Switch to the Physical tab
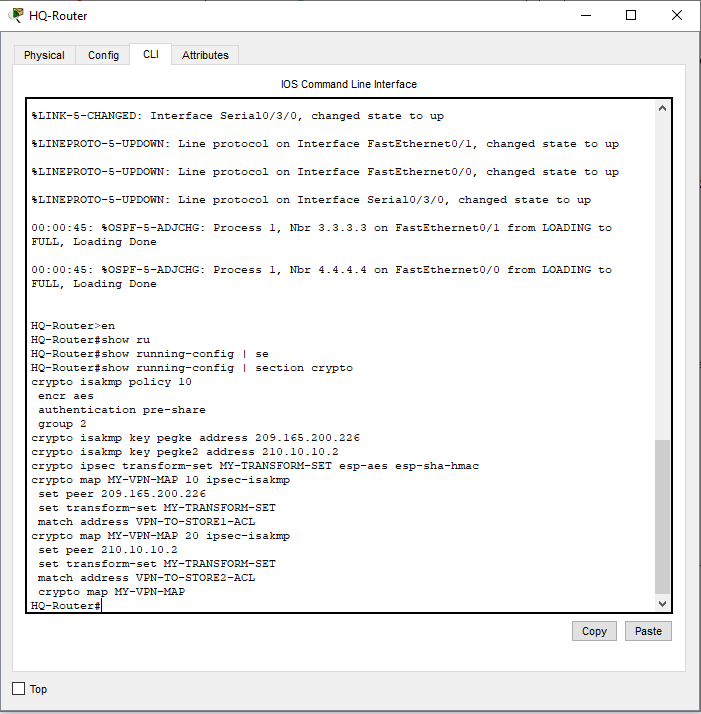 (x=44, y=55)
